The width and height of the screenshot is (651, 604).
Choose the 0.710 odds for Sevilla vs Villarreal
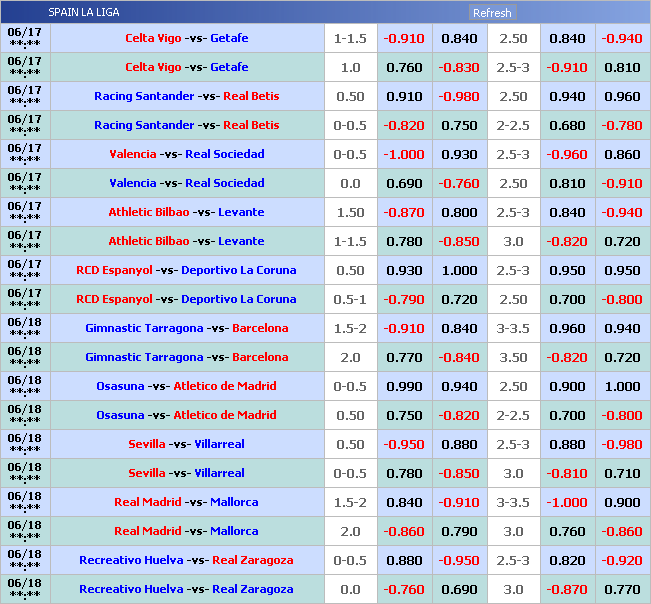click(x=621, y=473)
